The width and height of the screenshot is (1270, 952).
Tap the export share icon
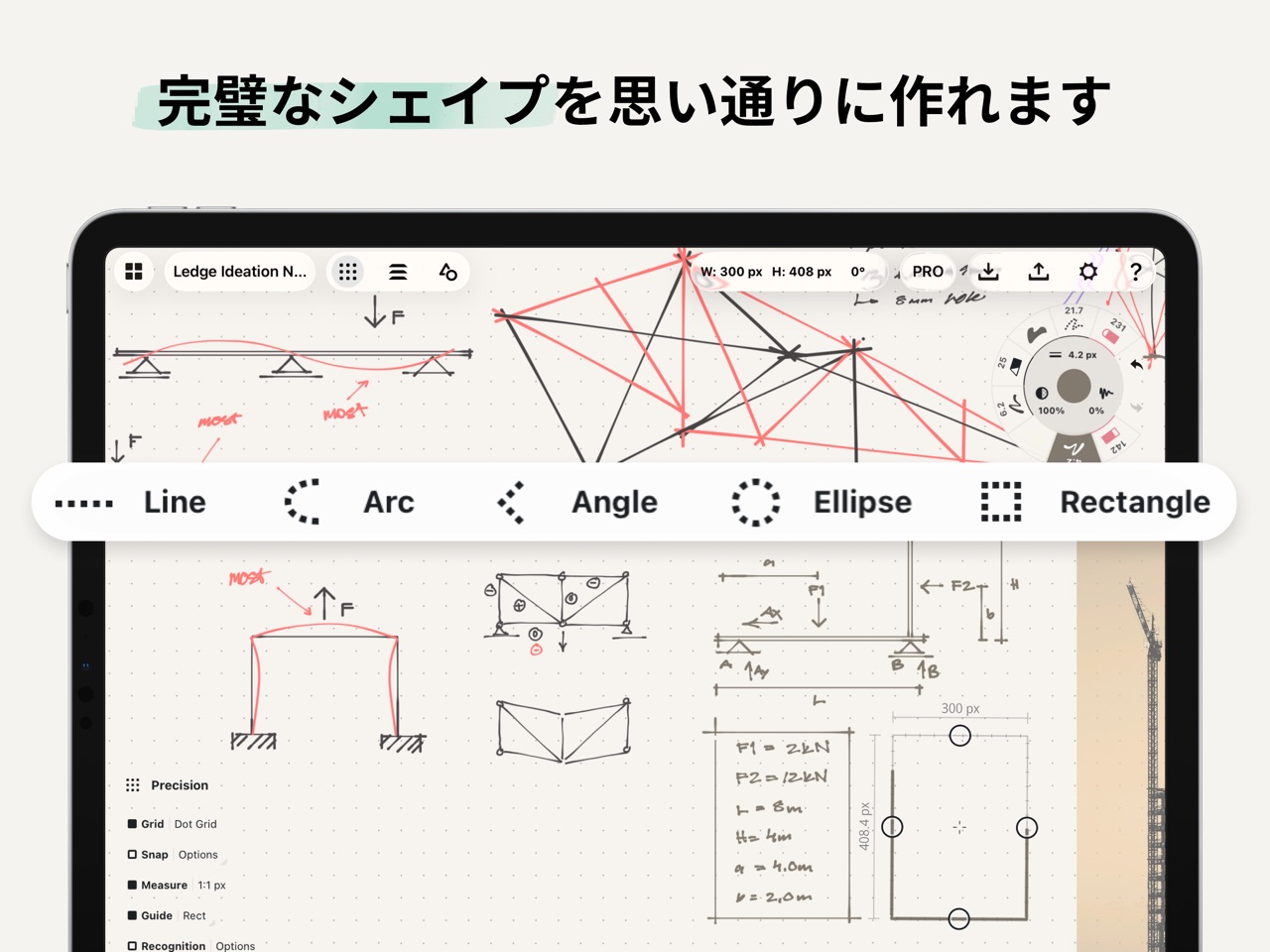coord(1039,271)
